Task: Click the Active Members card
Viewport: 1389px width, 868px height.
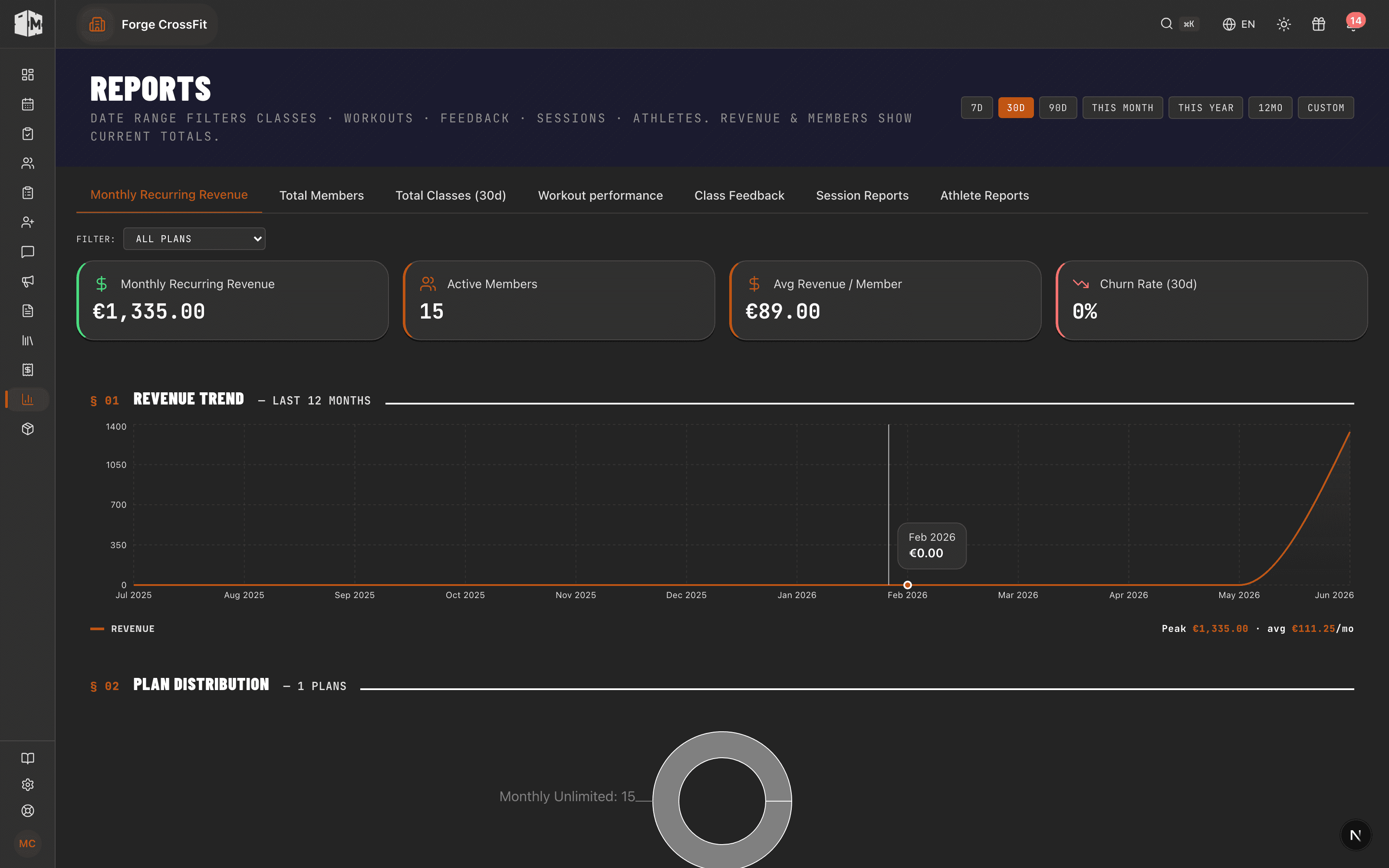Action: 559,300
